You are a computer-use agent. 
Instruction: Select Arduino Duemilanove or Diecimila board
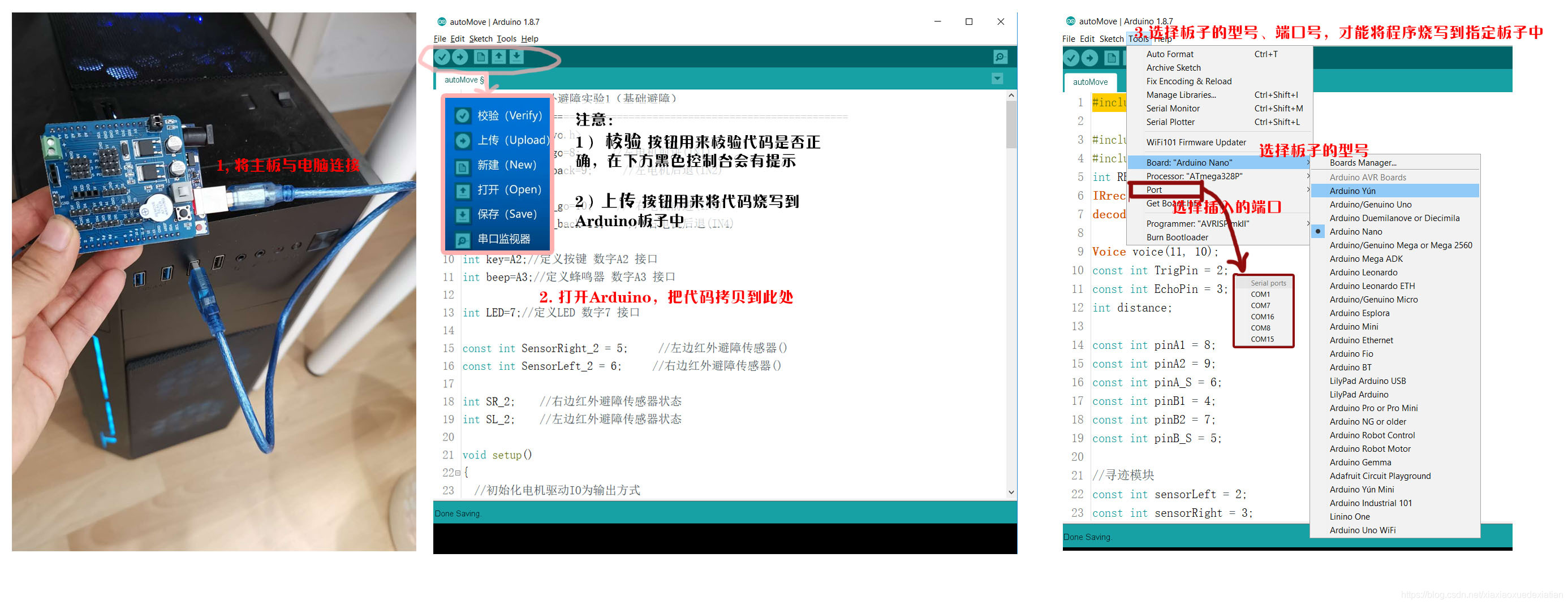click(x=1394, y=218)
